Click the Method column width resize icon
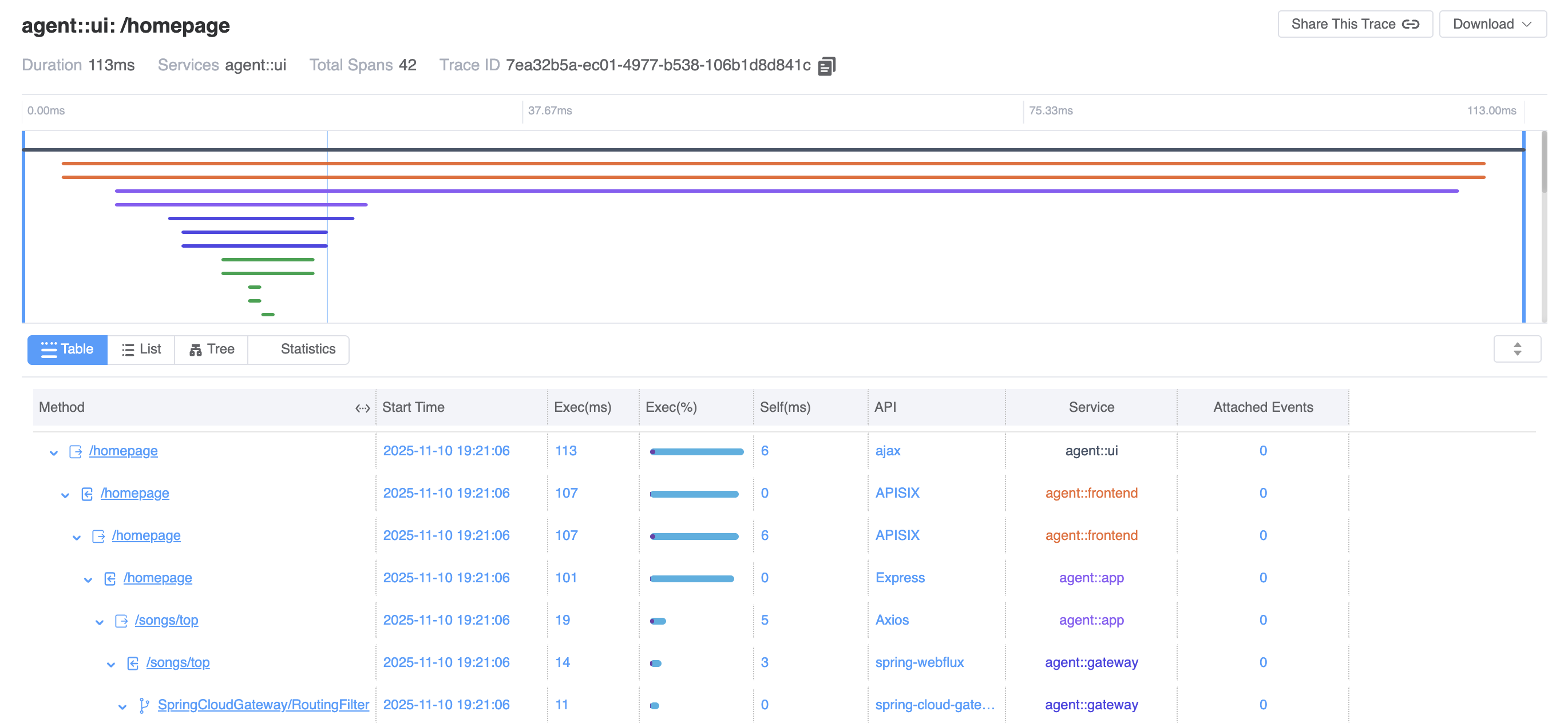 click(362, 408)
